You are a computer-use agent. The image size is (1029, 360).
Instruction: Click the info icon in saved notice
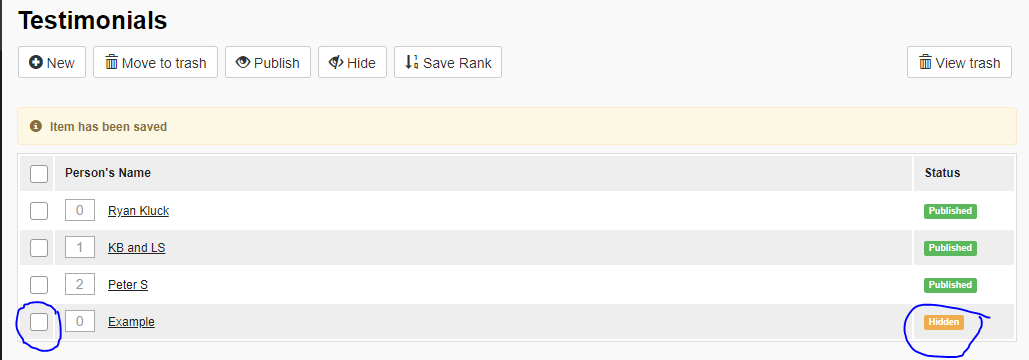36,126
